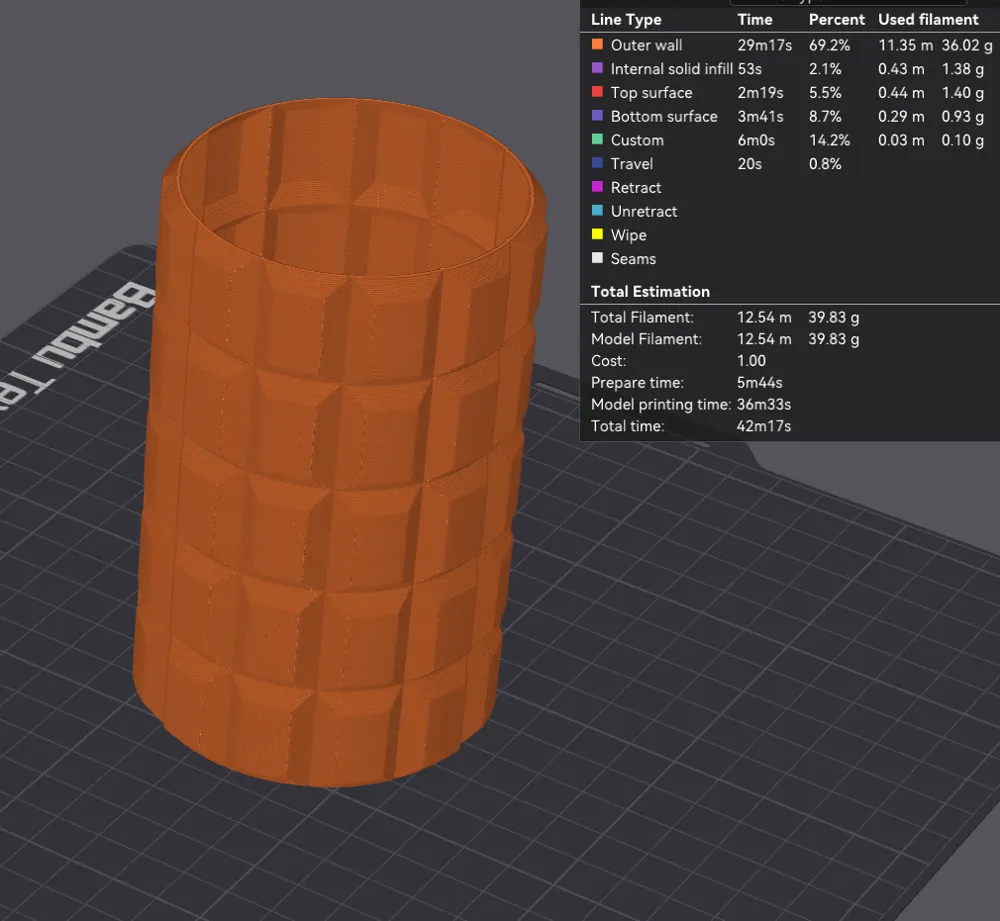This screenshot has width=1000, height=921.
Task: Click the Total time 42m17s value
Action: point(763,426)
